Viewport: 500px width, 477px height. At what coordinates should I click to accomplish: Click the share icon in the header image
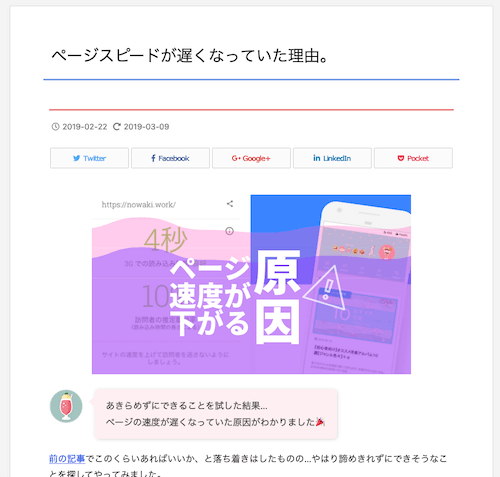[x=230, y=204]
